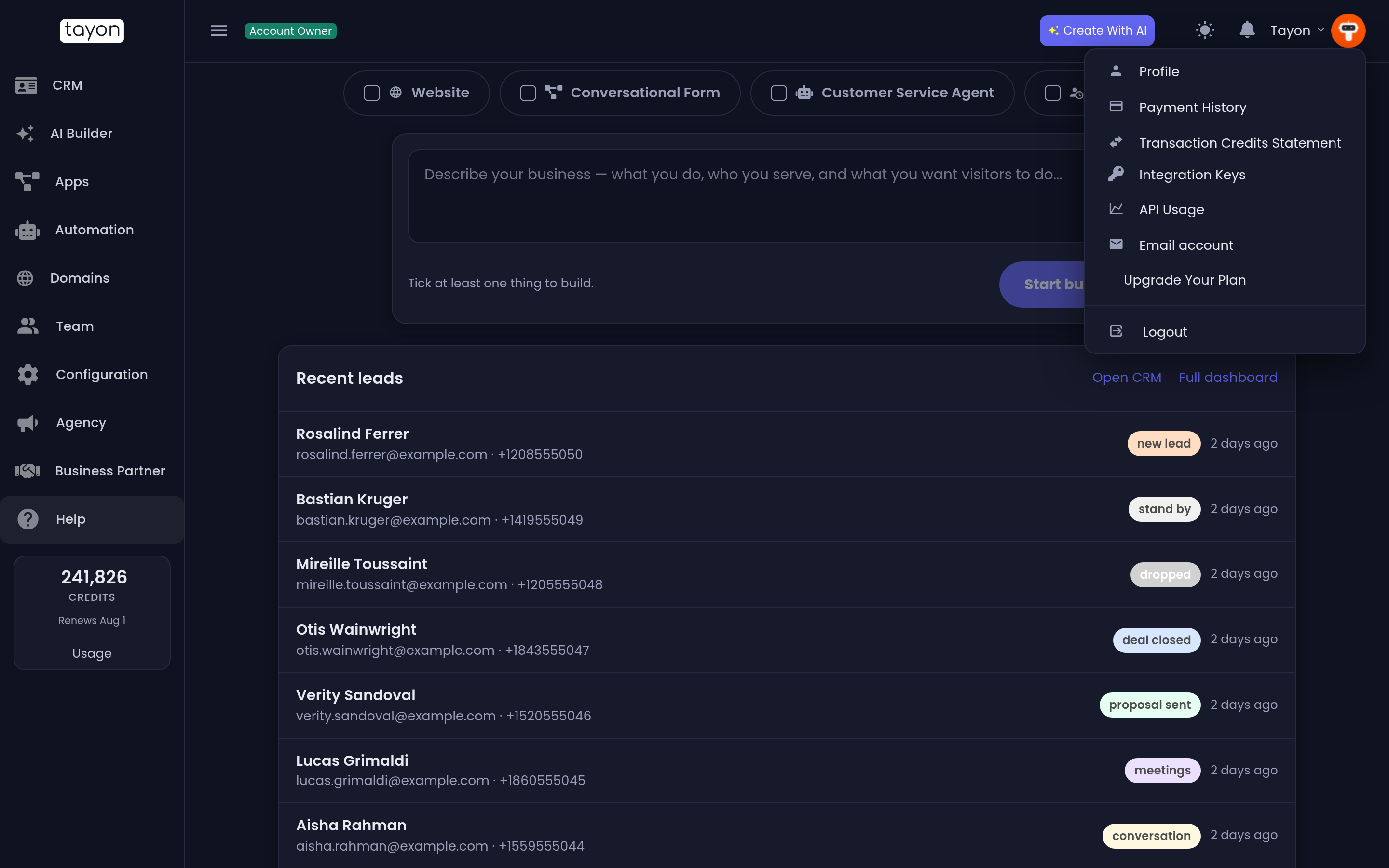
Task: Tick the Conversational Form checkbox
Action: [x=528, y=93]
